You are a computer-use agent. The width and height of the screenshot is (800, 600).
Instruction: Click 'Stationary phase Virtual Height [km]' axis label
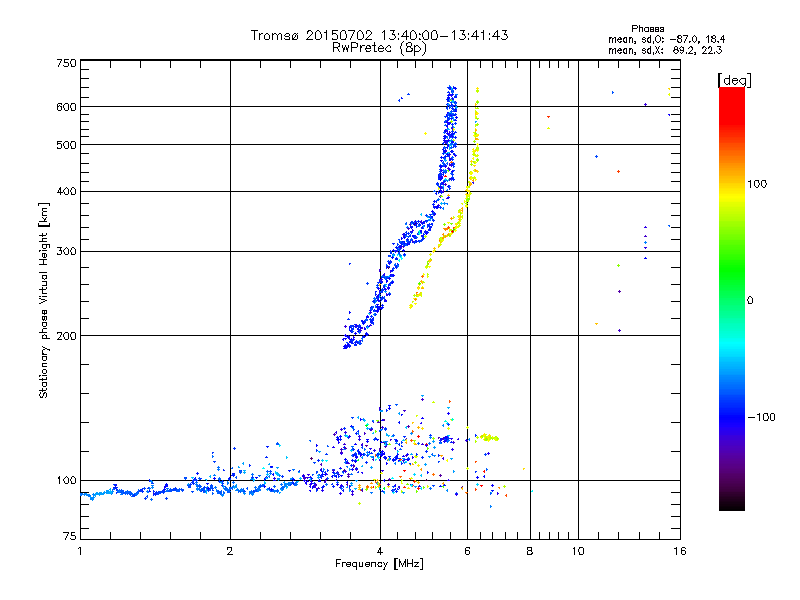[x=44, y=300]
